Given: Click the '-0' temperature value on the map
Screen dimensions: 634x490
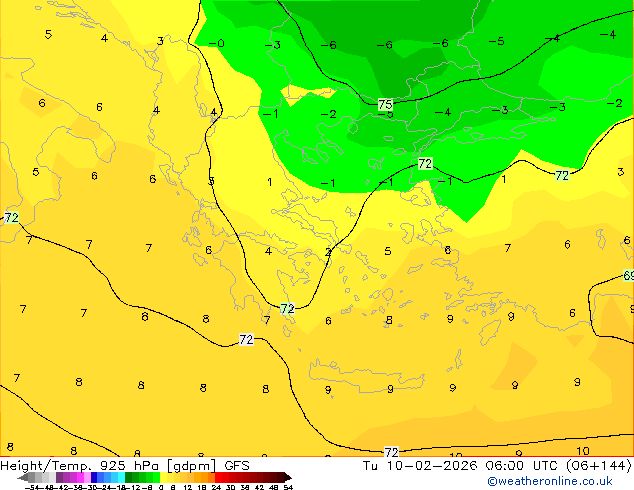Looking at the screenshot, I should point(217,43).
